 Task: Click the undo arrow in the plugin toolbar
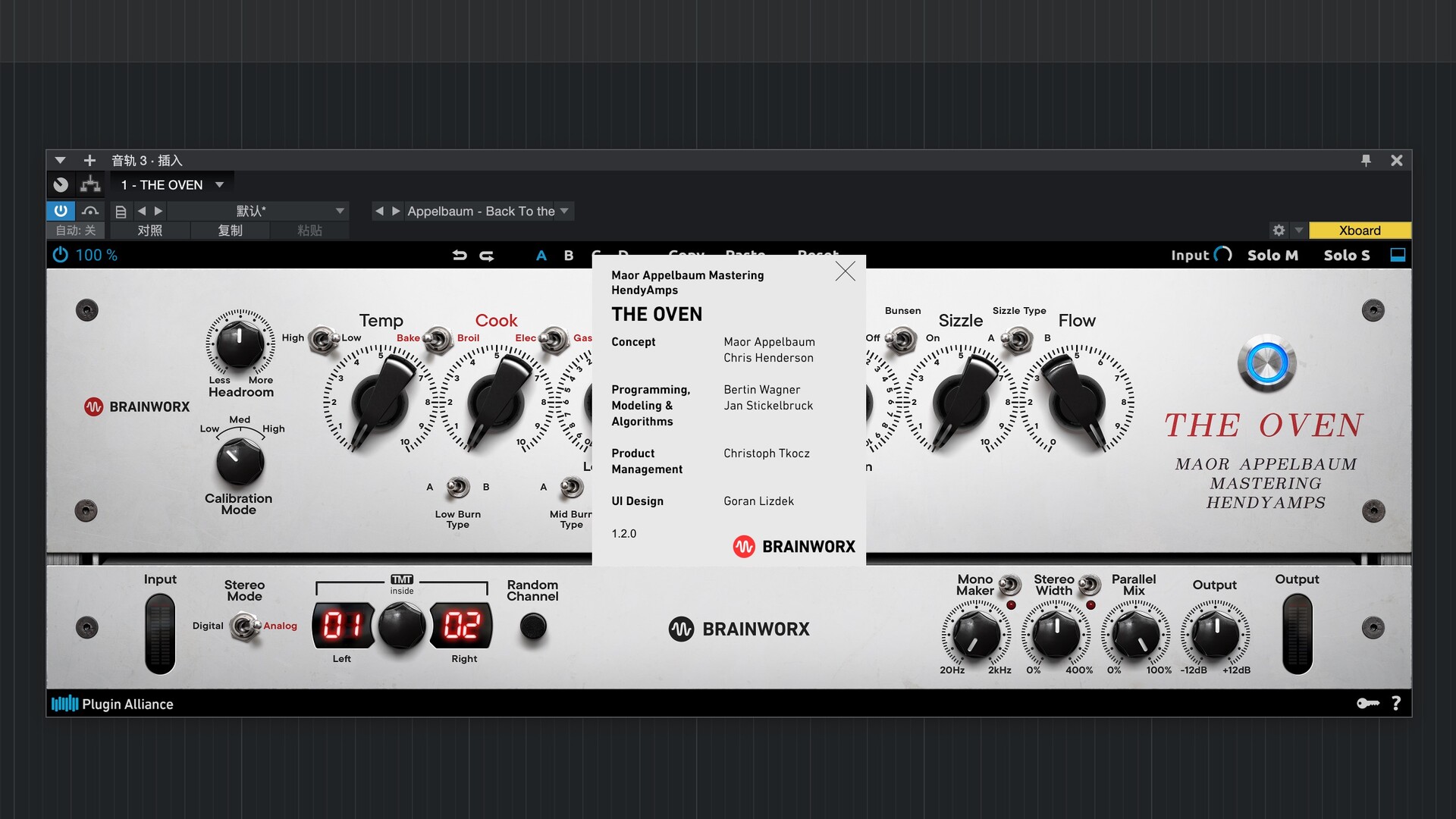460,256
